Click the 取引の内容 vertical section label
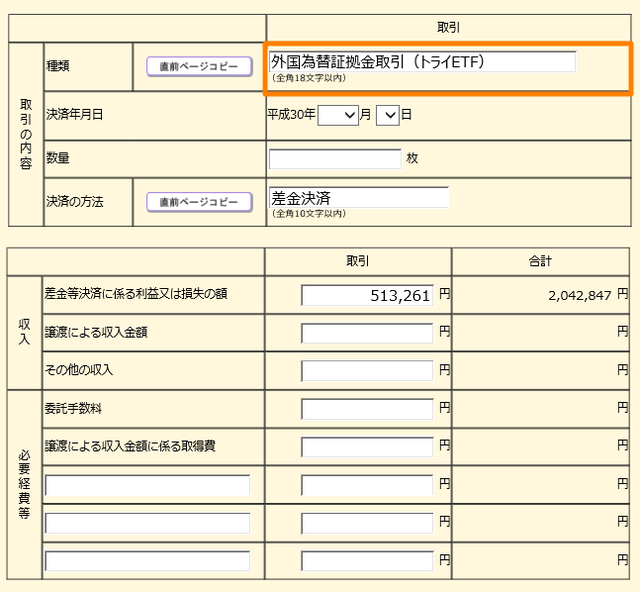 (x=26, y=134)
